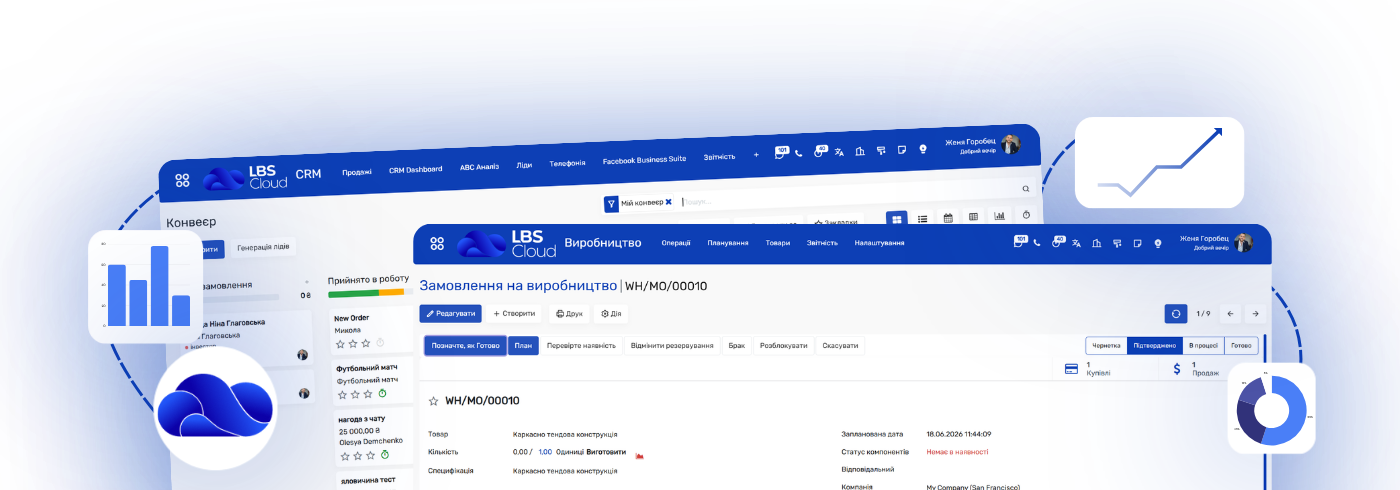Click the plus icon in CRM menu bar
The width and height of the screenshot is (1400, 490).
point(756,155)
